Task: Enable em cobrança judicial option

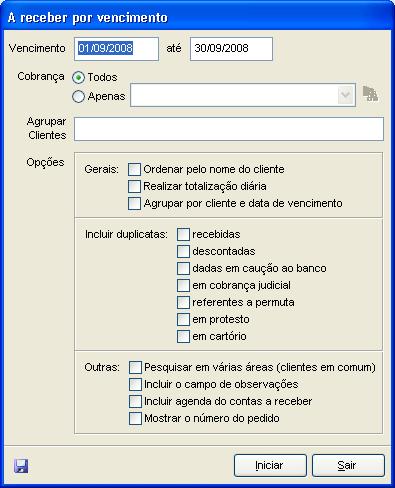Action: [x=183, y=285]
